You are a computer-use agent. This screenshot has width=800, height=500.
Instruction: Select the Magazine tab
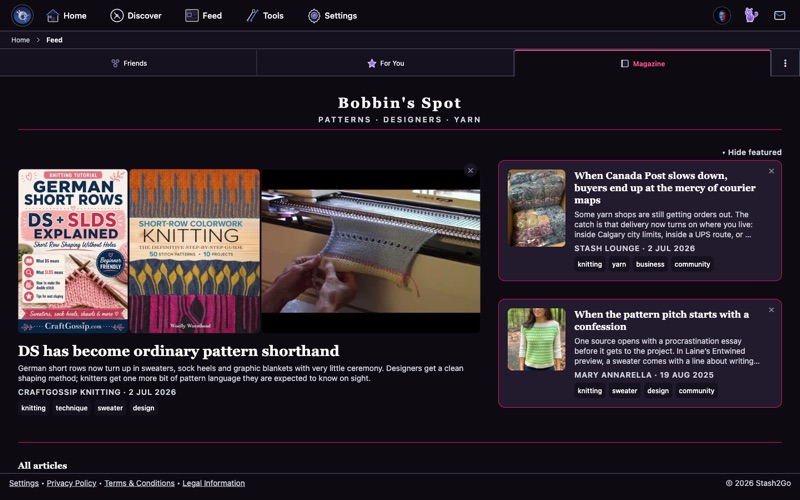click(642, 63)
